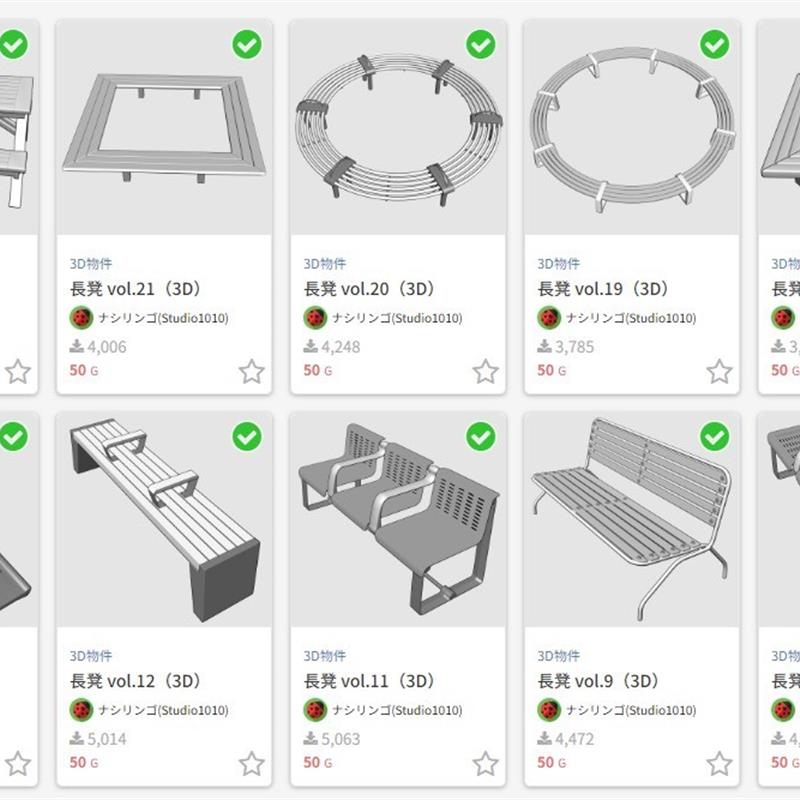Open square frame bench vol.21 thumbnail
Screen dimensions: 800x800
[164, 128]
